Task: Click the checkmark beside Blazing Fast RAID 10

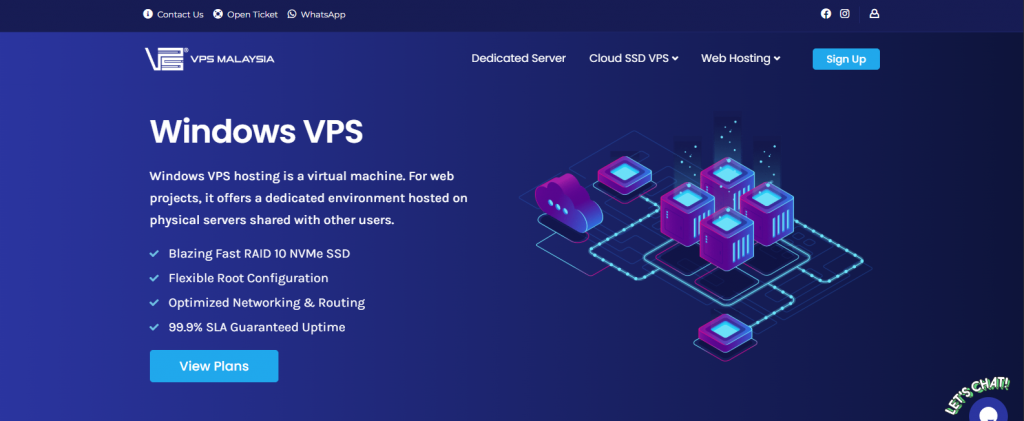Action: [154, 253]
